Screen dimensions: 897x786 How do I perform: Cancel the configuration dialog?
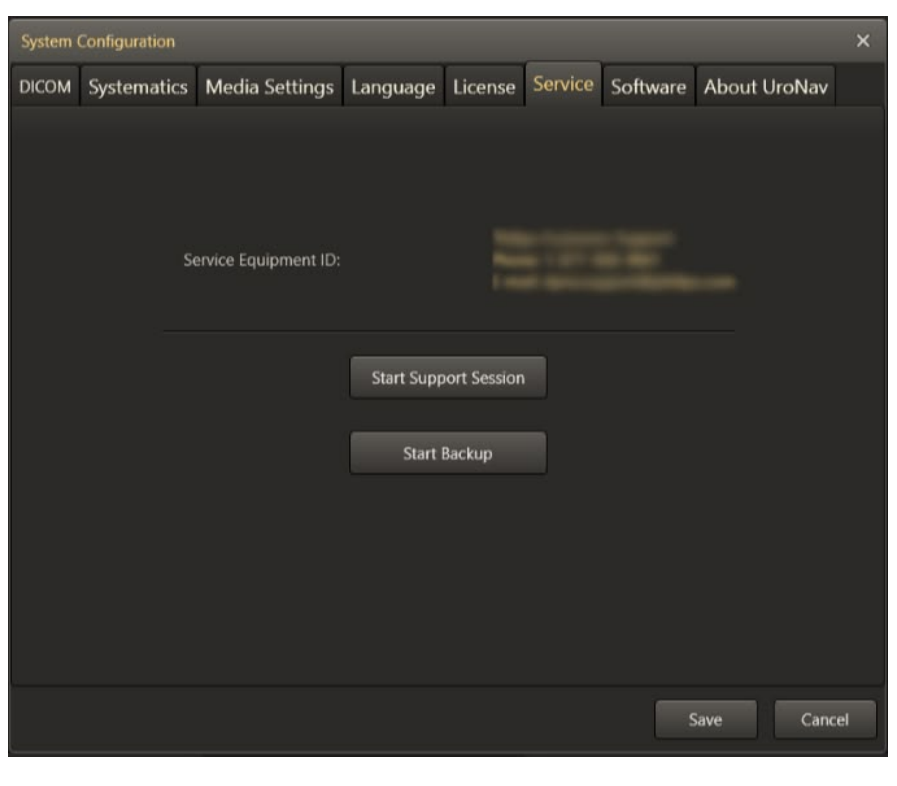pos(824,719)
